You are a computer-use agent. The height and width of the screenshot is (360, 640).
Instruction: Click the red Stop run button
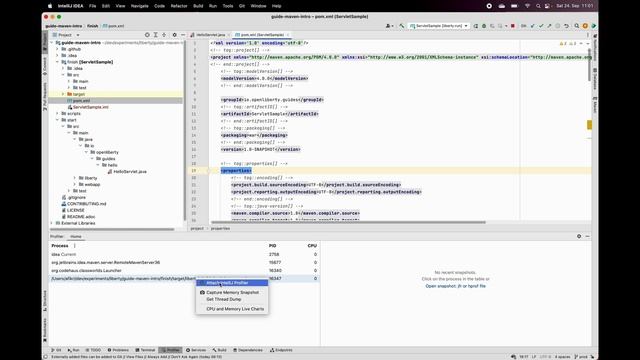513,26
